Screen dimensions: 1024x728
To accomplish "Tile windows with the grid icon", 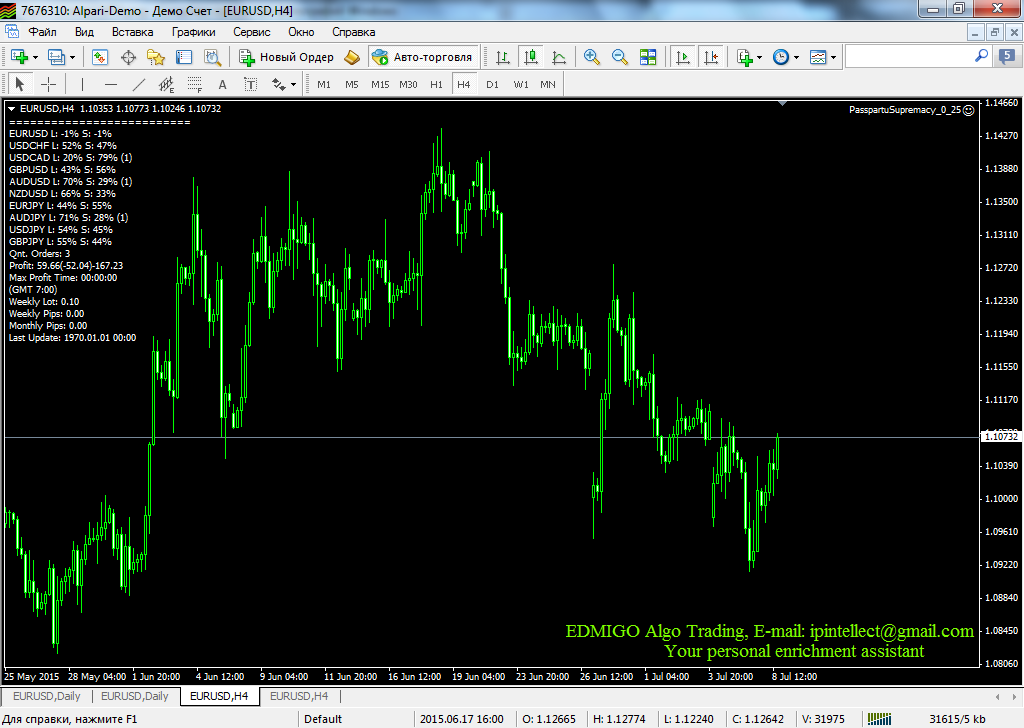I will tap(648, 57).
